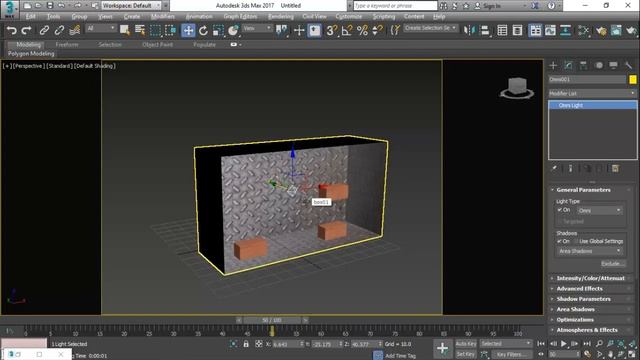Click the Rectangular Selection Region icon
This screenshot has width=640, height=360.
(x=156, y=30)
